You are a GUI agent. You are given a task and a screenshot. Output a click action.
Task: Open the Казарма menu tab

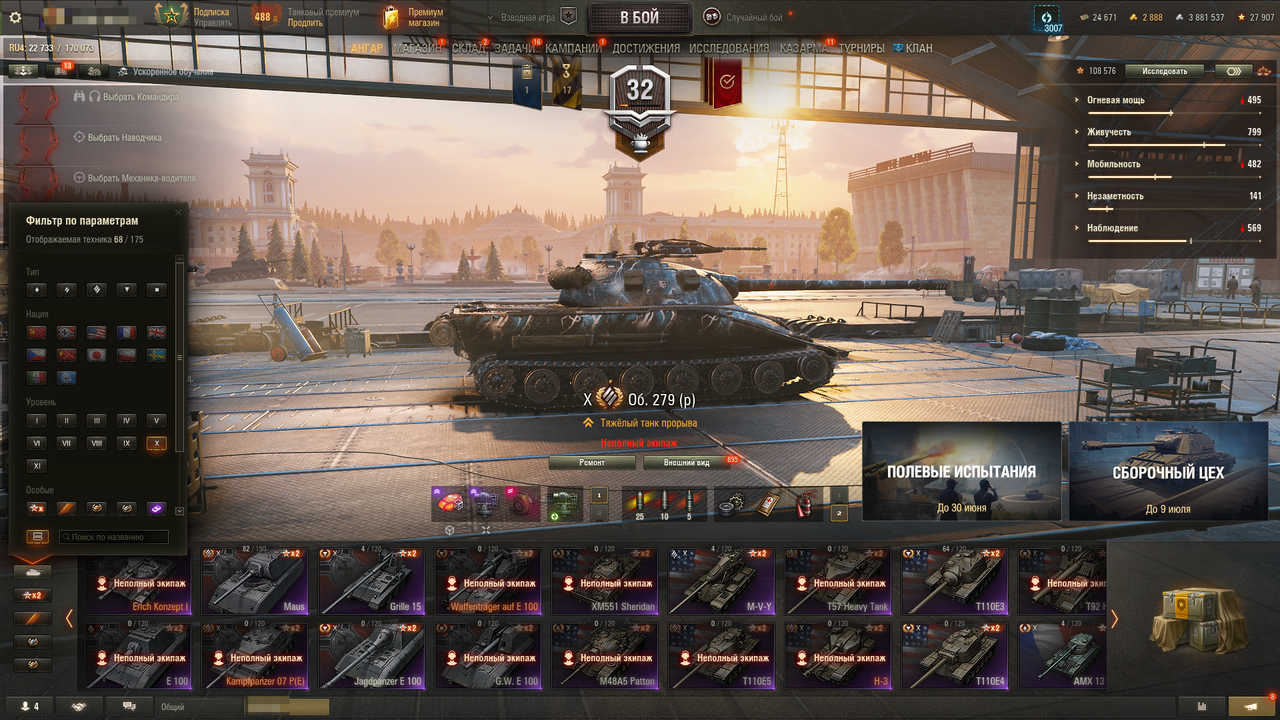[804, 48]
